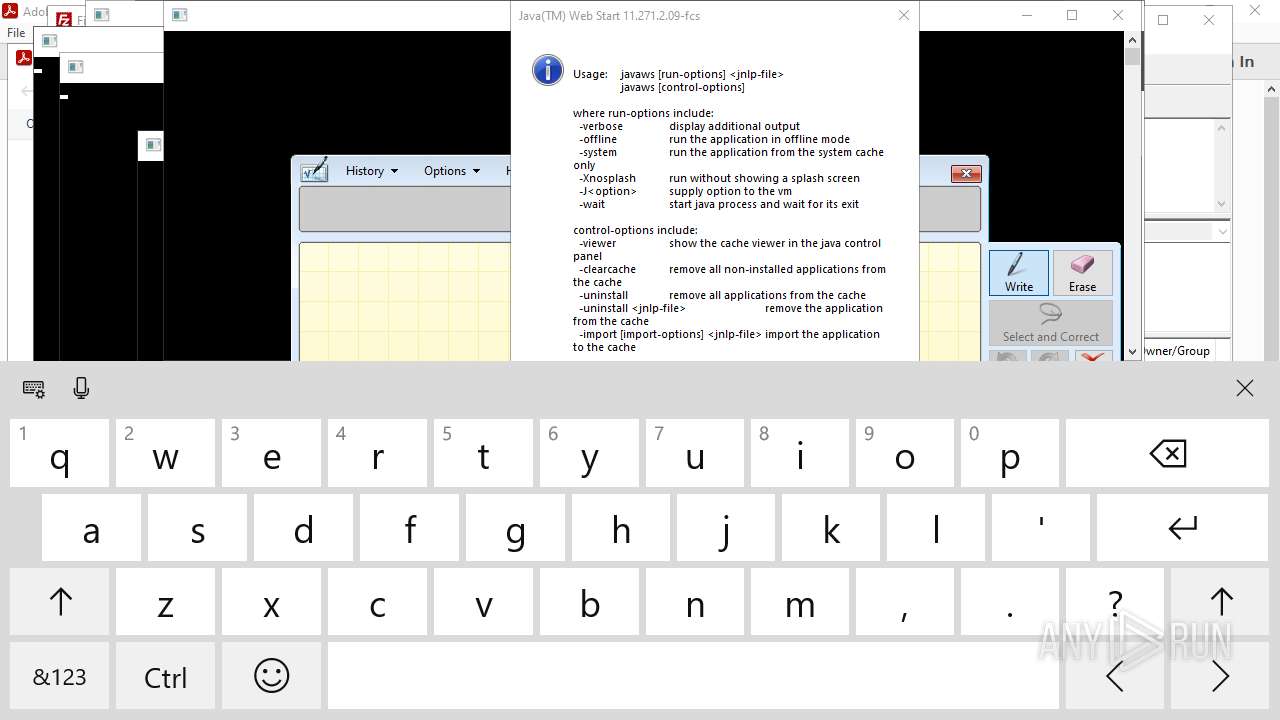Select the Write pen tool
Viewport: 1280px width, 720px height.
[x=1019, y=273]
